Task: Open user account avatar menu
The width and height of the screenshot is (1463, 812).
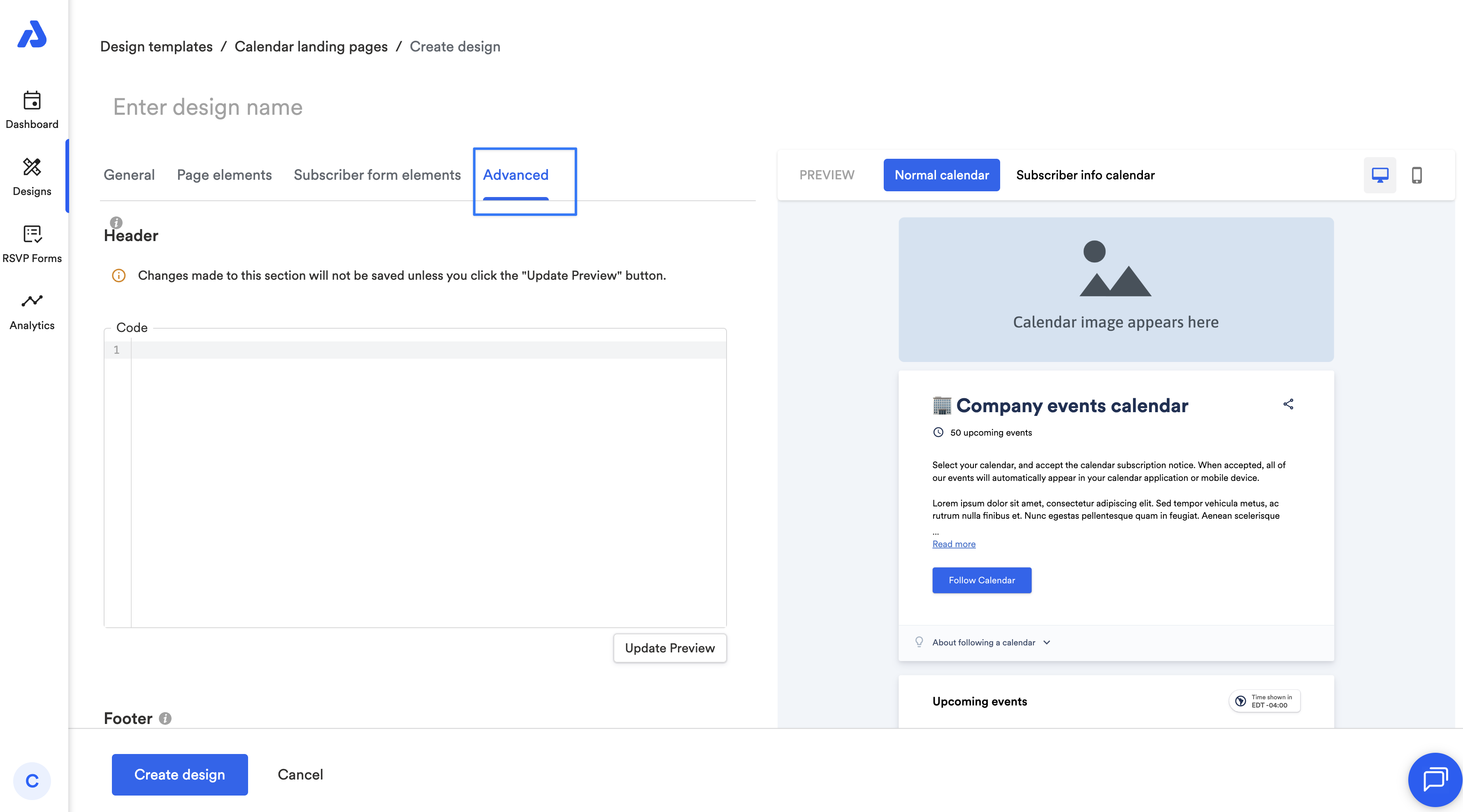Action: click(32, 781)
